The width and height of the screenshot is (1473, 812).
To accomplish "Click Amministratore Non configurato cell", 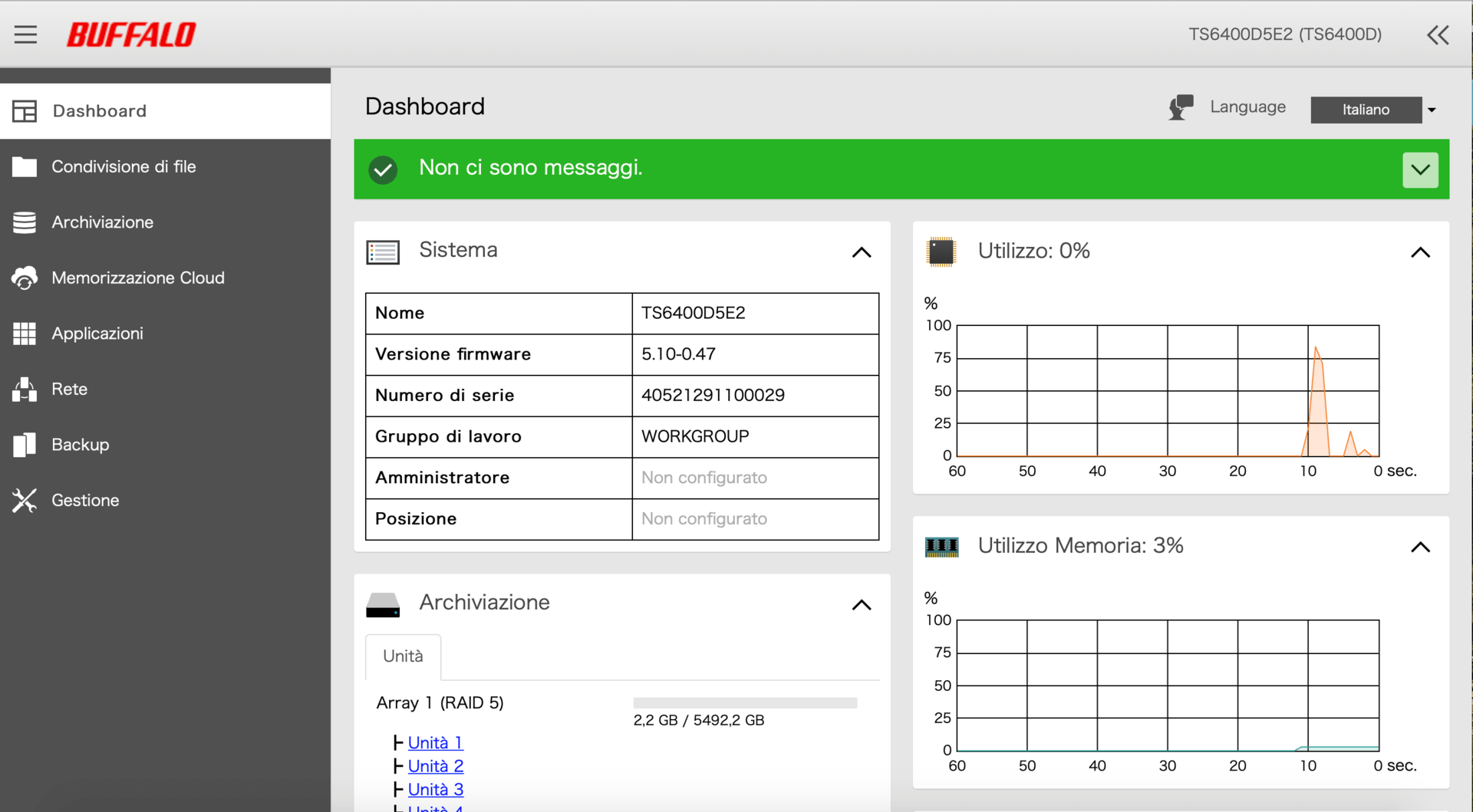I will [755, 478].
